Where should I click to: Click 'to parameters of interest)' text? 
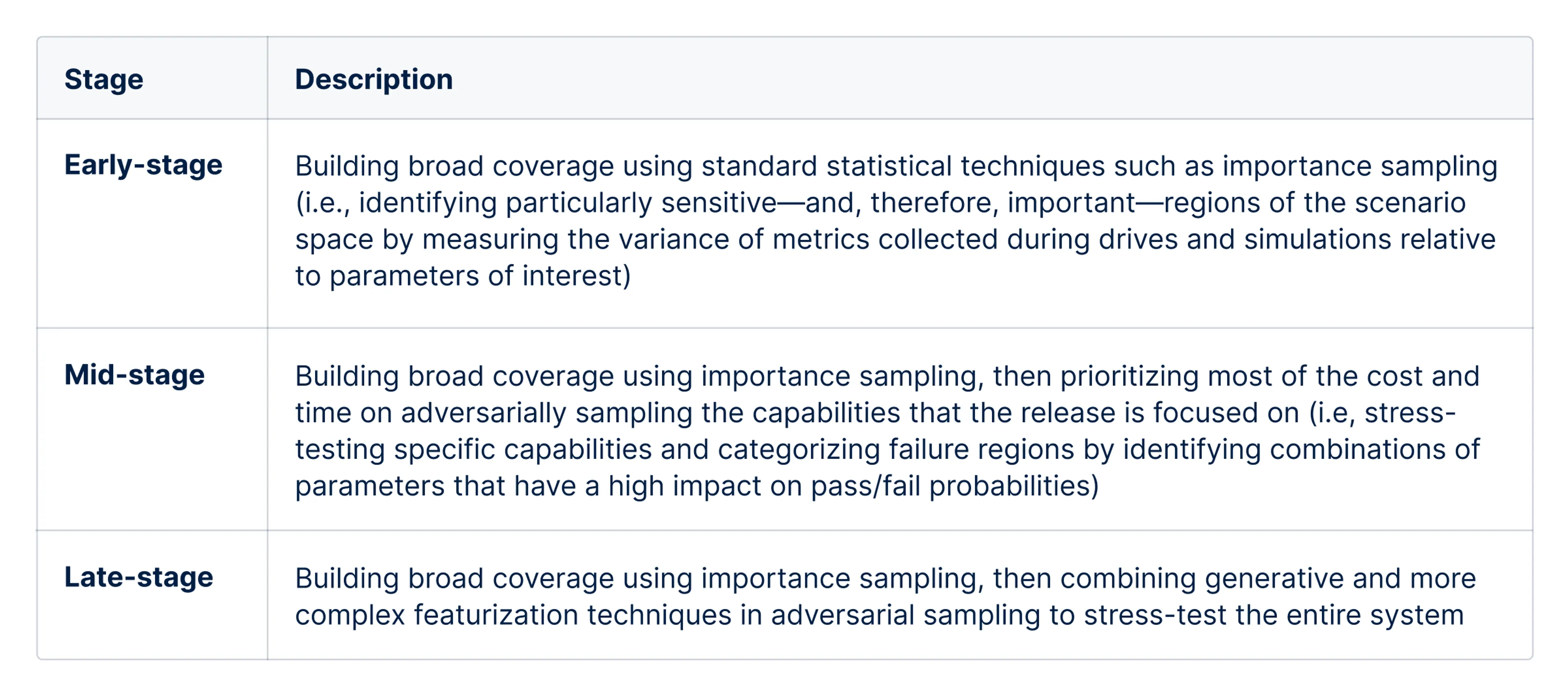463,276
